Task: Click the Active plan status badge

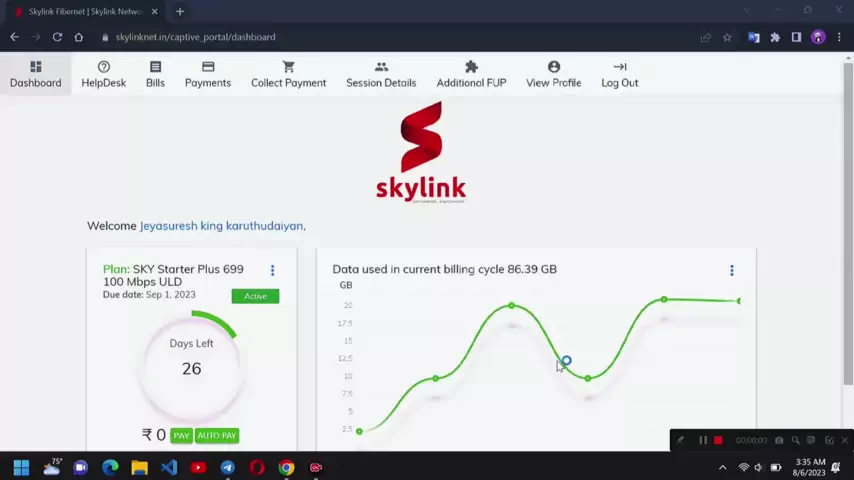Action: click(255, 296)
